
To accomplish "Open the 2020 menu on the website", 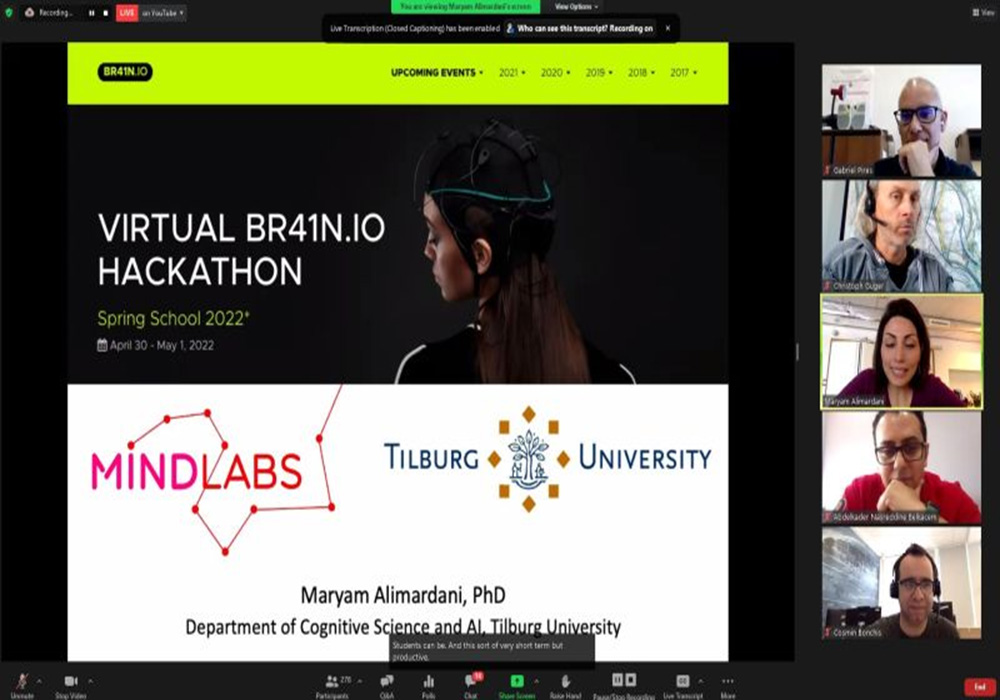I will click(x=555, y=73).
